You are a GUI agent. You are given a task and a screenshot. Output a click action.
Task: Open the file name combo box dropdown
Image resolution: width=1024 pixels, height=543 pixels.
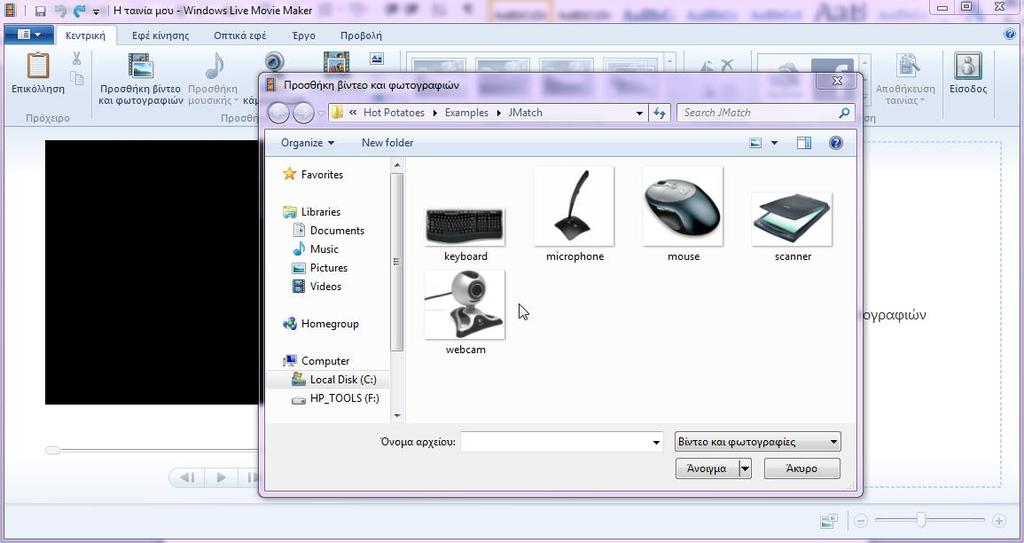[656, 442]
